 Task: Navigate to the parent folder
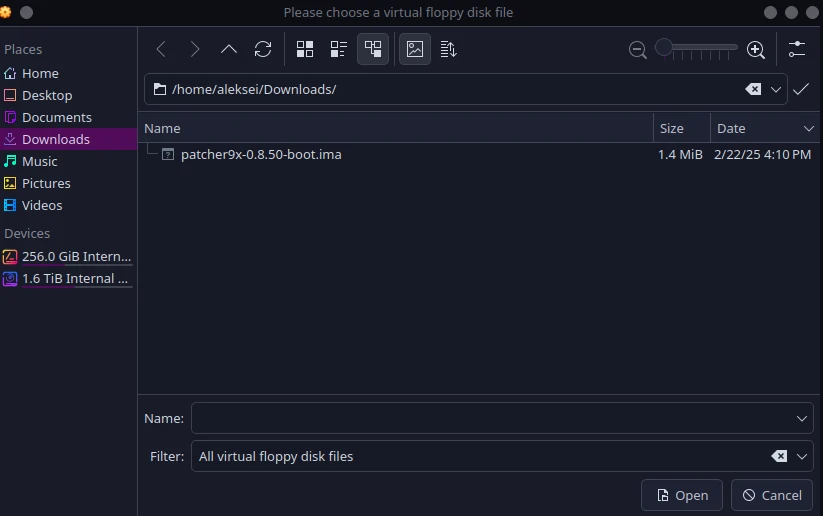coord(229,49)
